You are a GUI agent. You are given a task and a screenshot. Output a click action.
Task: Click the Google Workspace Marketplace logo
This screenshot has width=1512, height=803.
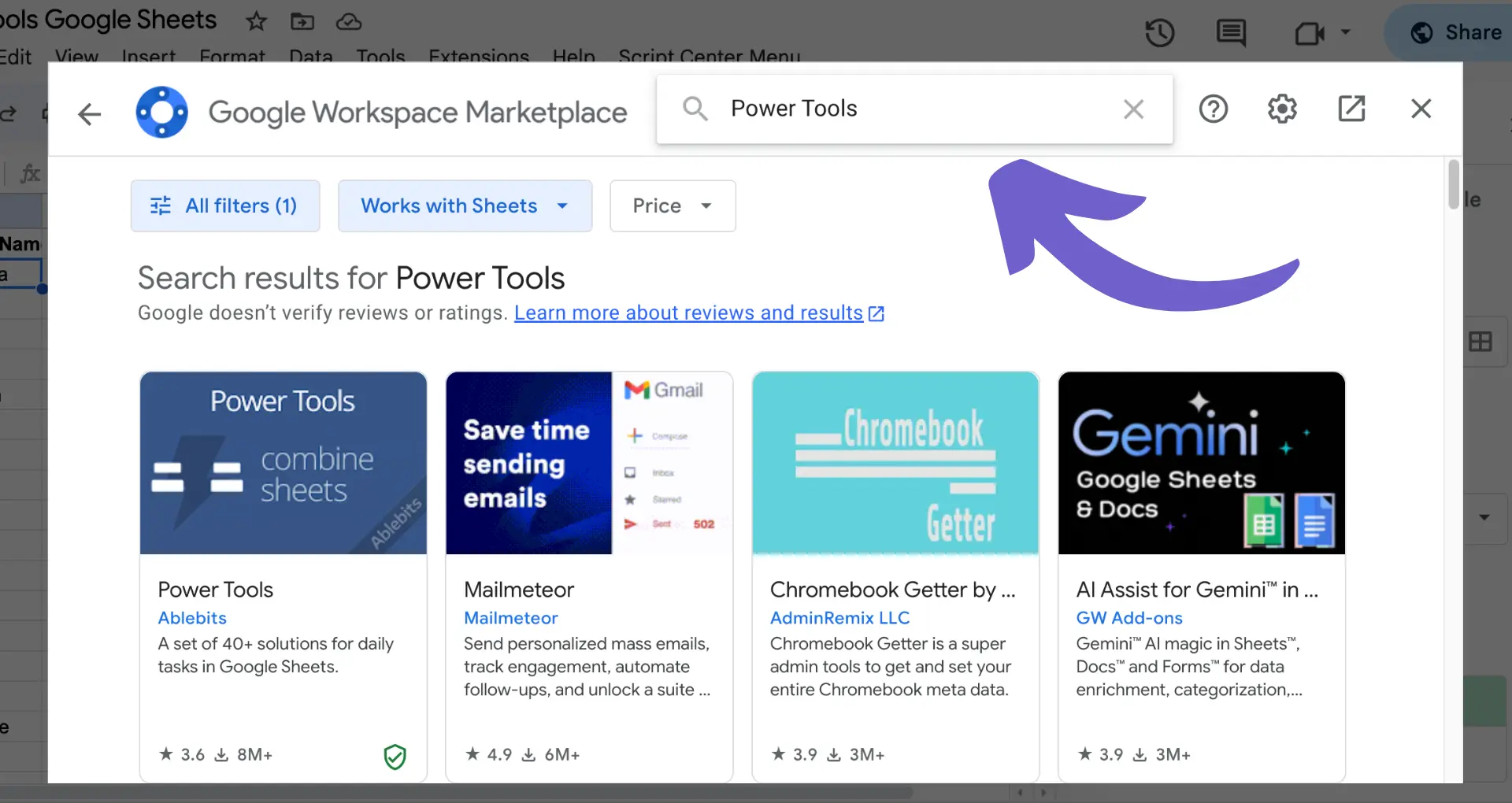(161, 112)
